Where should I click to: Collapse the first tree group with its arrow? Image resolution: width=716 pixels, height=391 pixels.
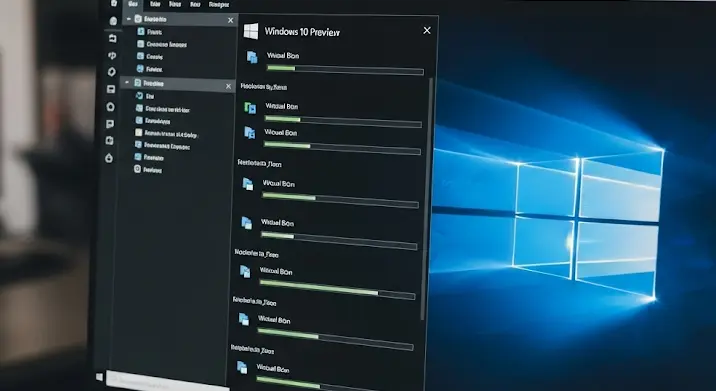point(129,19)
